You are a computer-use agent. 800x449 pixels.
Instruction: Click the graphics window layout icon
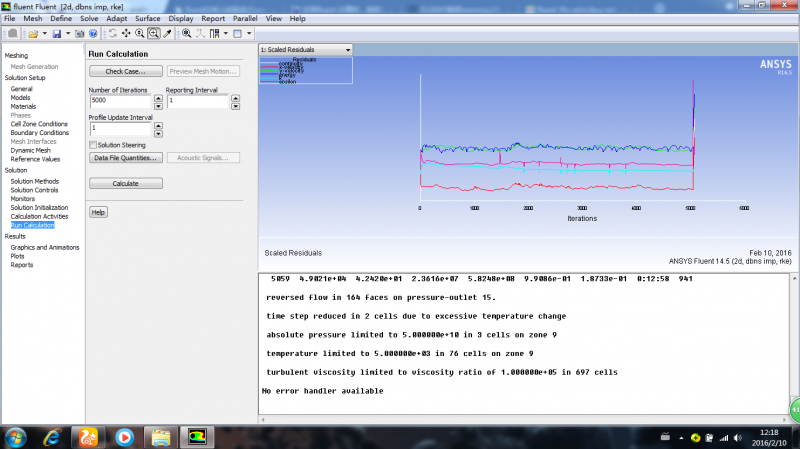coord(238,34)
